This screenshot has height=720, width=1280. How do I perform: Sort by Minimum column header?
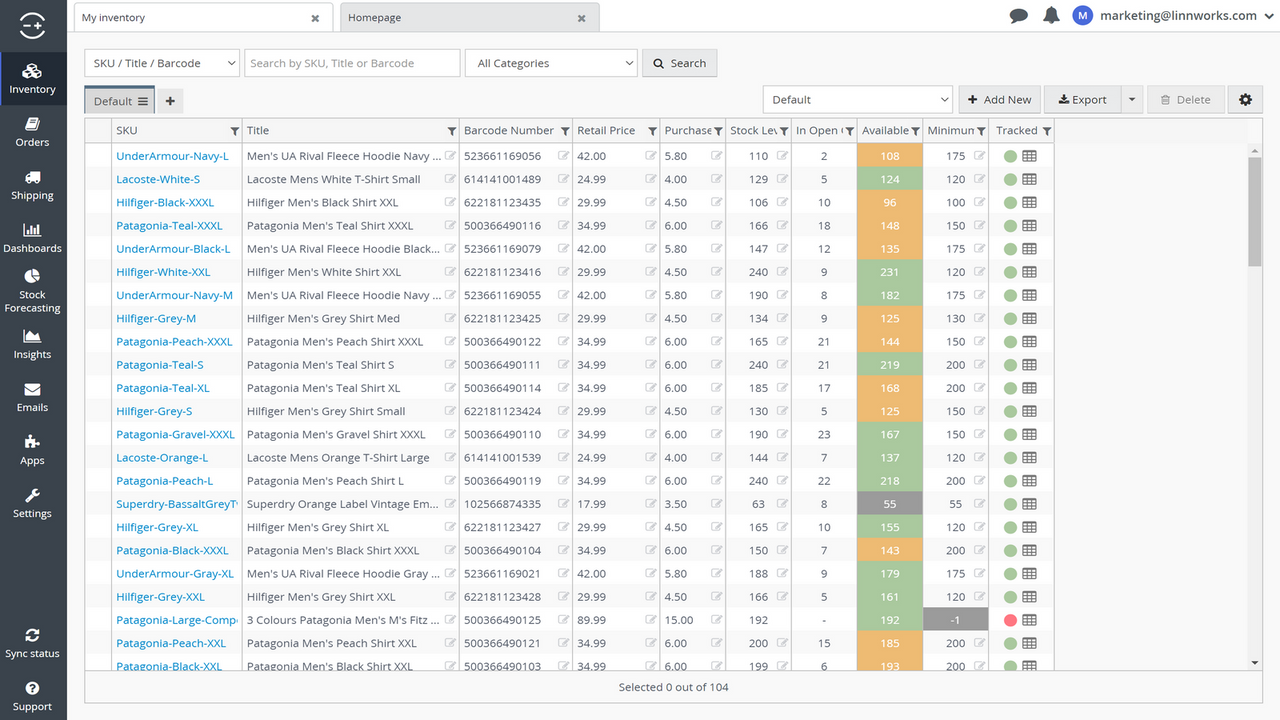[951, 131]
